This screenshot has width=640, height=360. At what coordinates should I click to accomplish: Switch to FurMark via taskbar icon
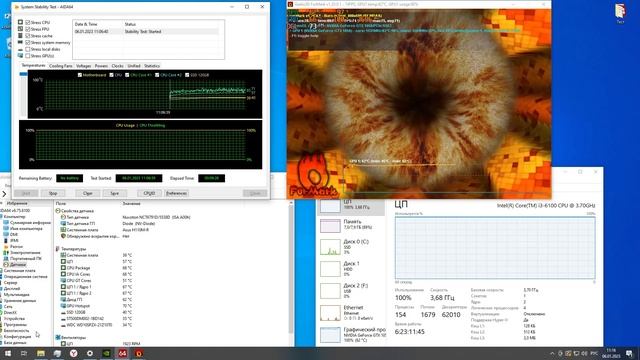139,353
